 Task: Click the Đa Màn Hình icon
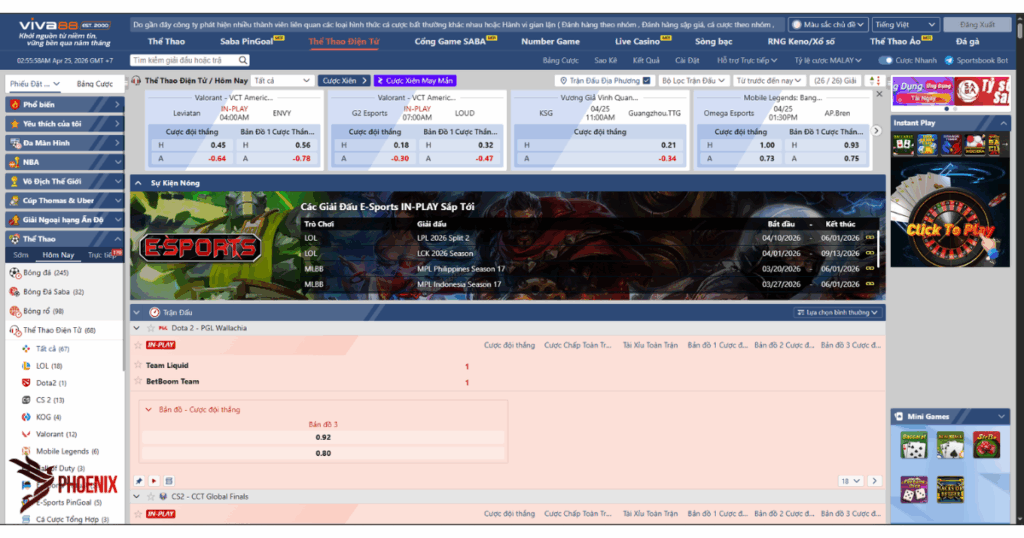(x=15, y=143)
